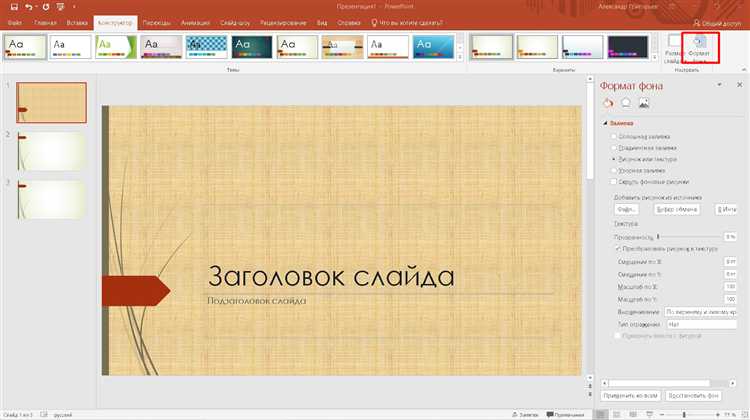Open the Анимация tab
This screenshot has width=750, height=420.
click(195, 22)
